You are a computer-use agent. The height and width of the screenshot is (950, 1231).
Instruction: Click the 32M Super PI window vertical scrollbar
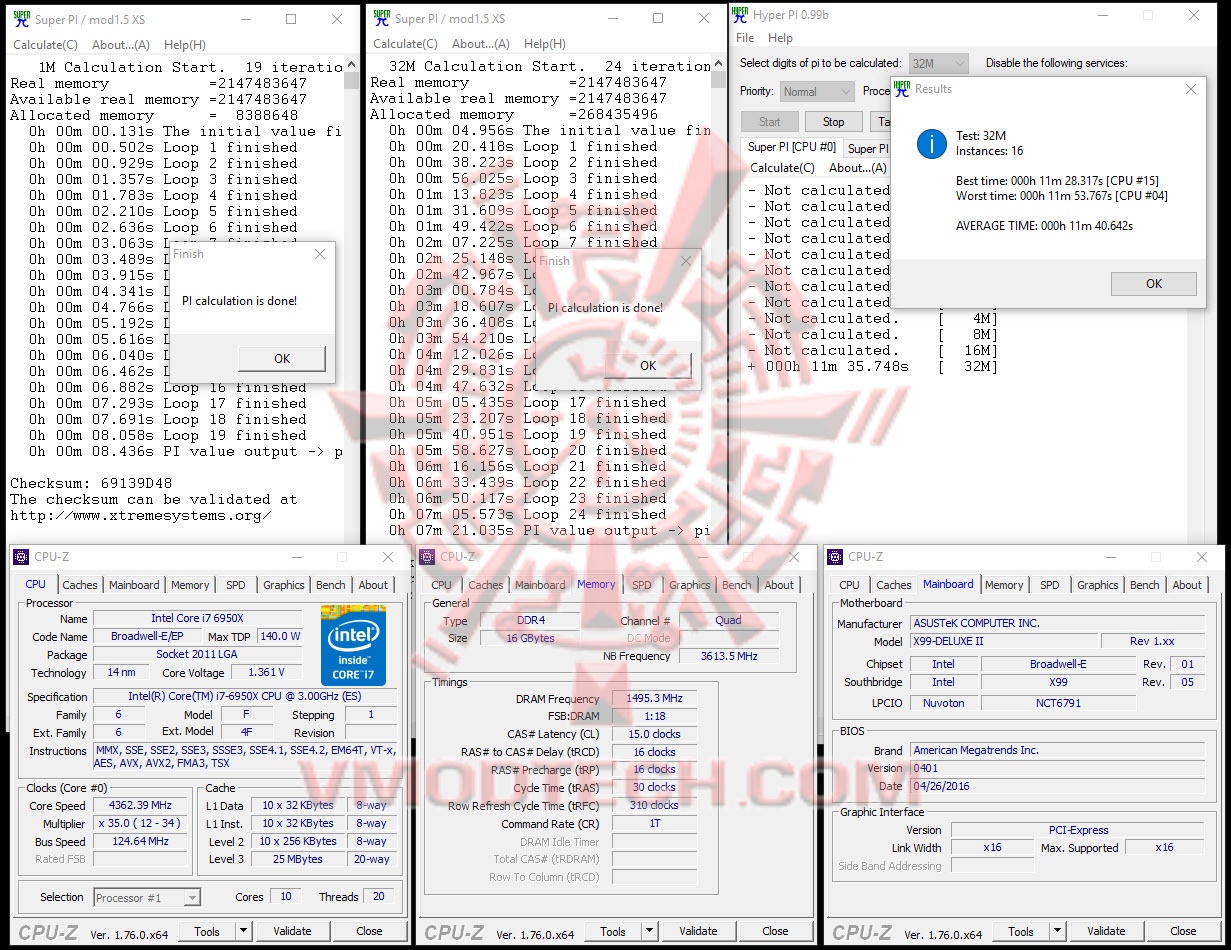pos(718,298)
